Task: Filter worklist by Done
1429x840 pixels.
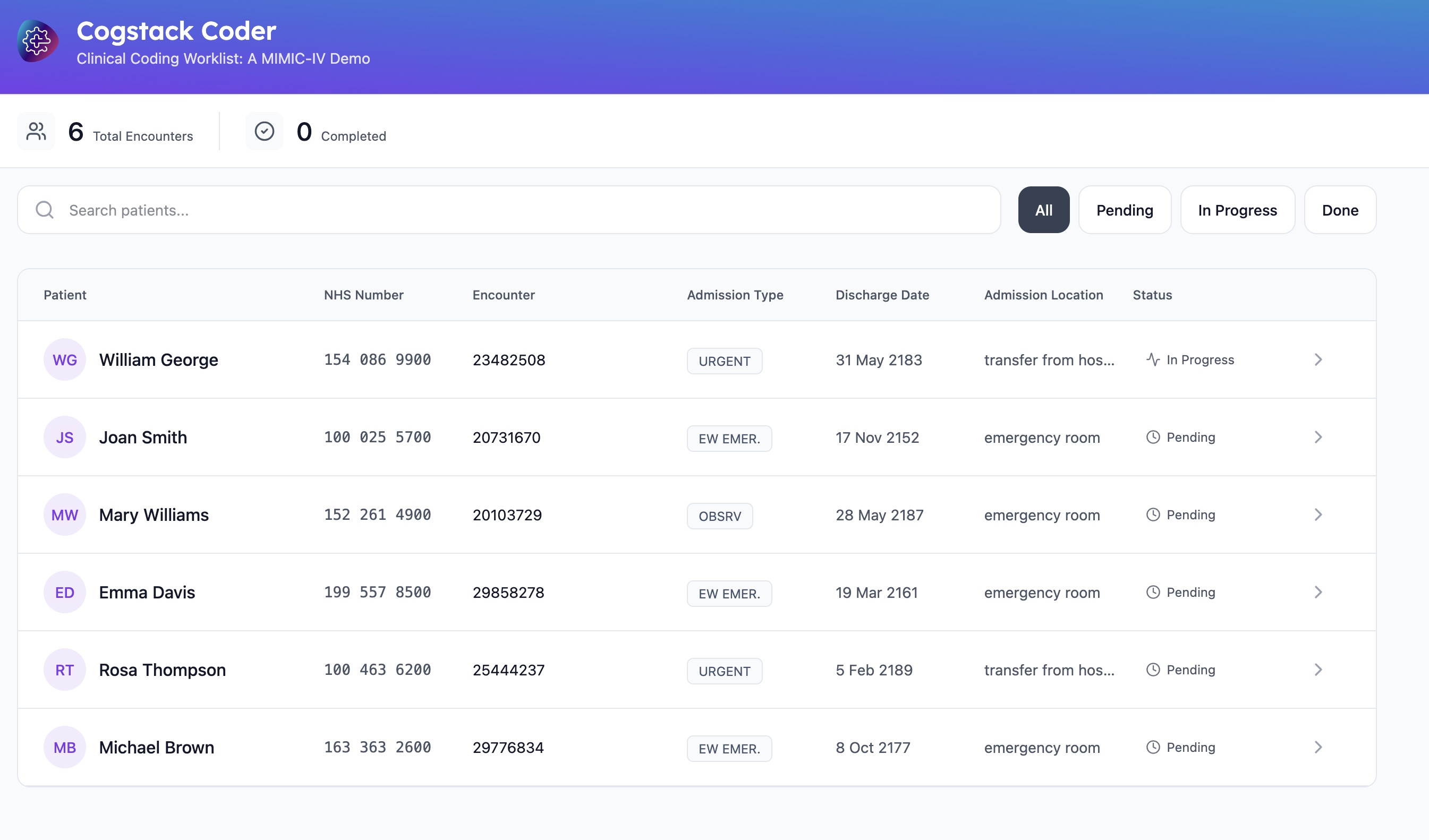Action: pyautogui.click(x=1340, y=210)
